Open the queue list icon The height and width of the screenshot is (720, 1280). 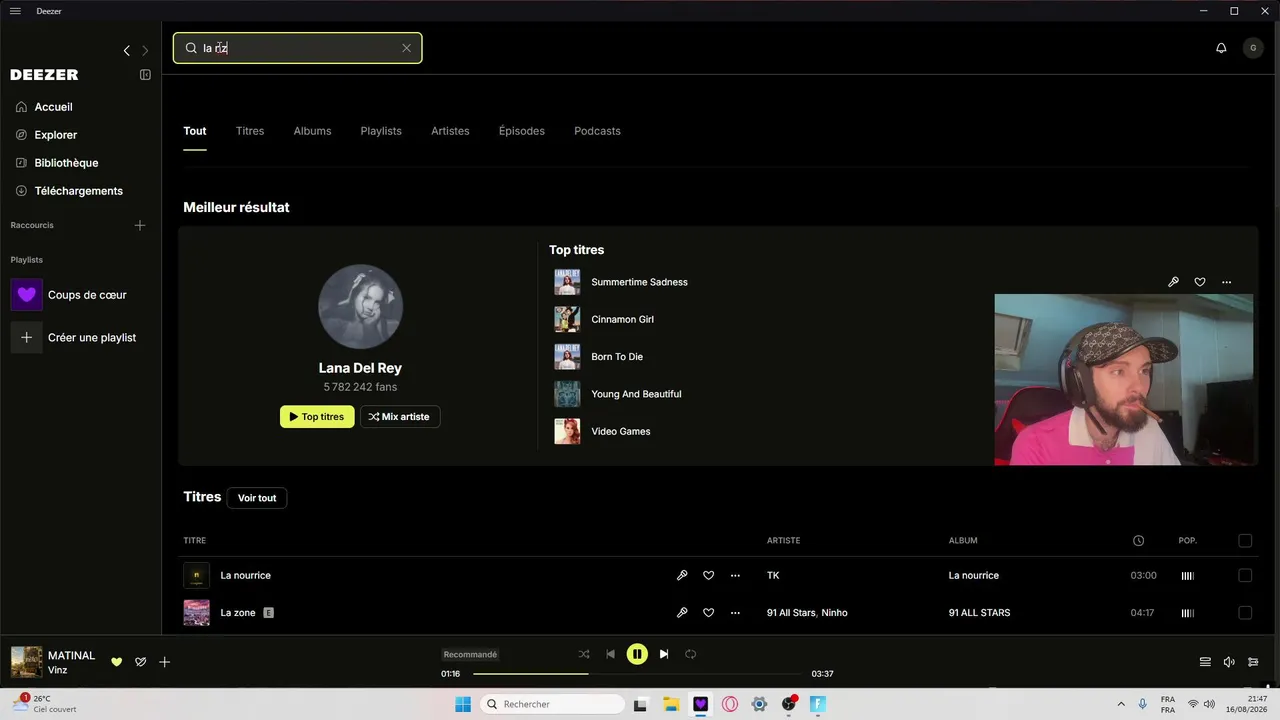pos(1205,662)
